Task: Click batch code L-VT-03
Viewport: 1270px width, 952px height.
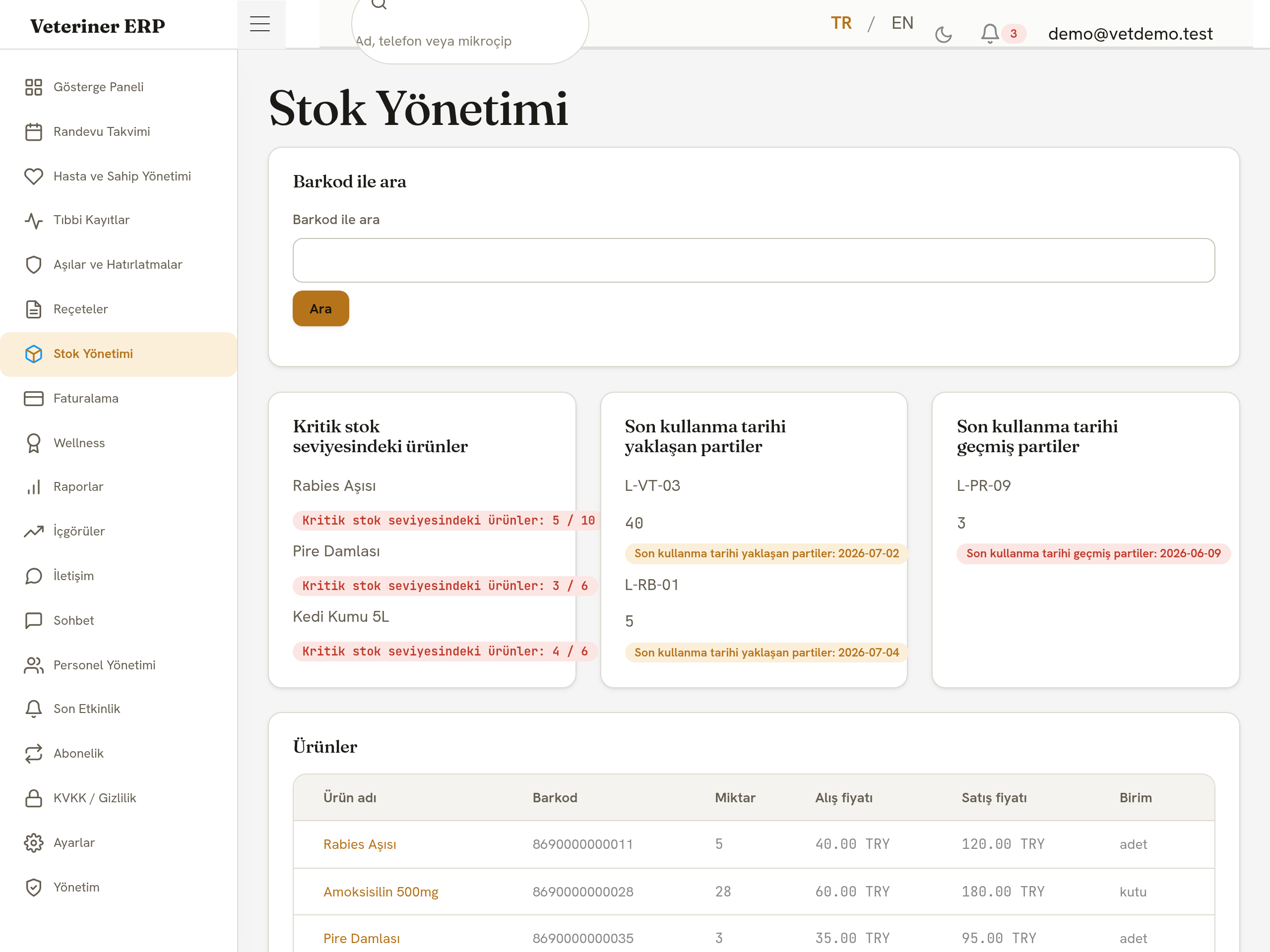Action: [x=652, y=485]
